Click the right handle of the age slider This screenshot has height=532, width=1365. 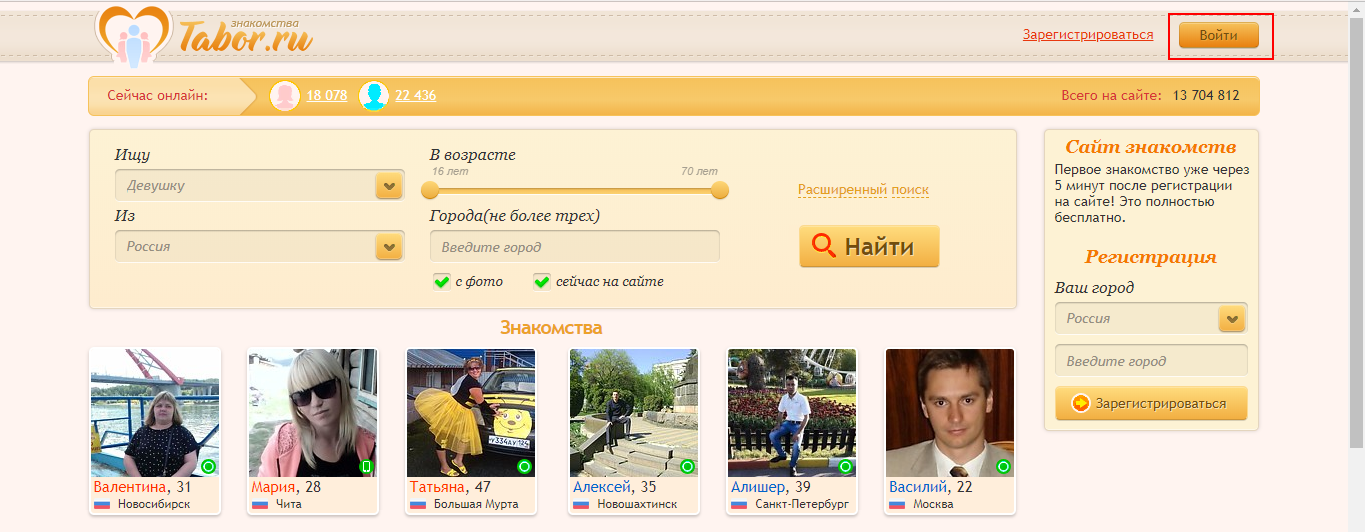(719, 190)
